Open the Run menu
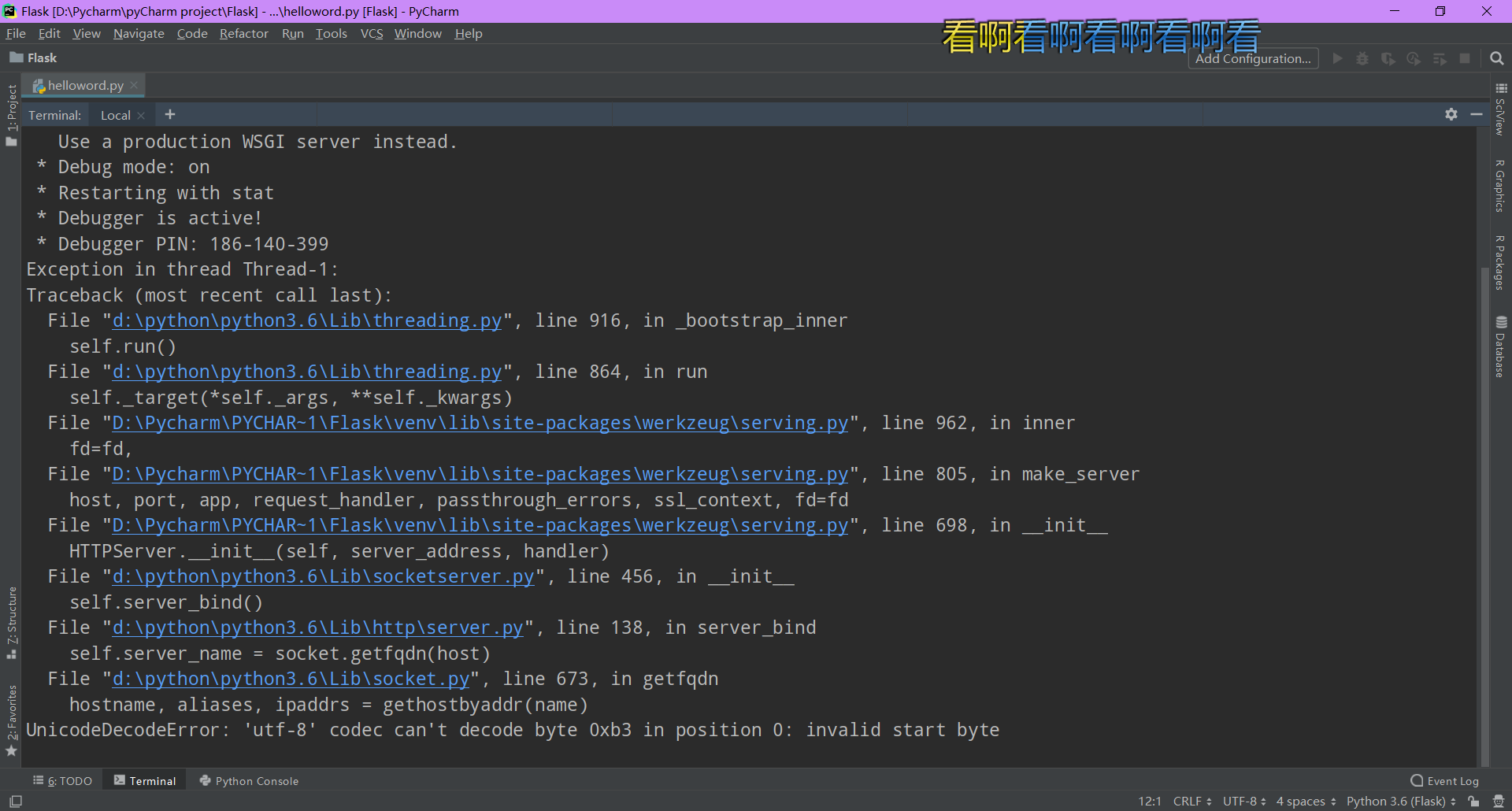The image size is (1512, 811). pyautogui.click(x=293, y=33)
